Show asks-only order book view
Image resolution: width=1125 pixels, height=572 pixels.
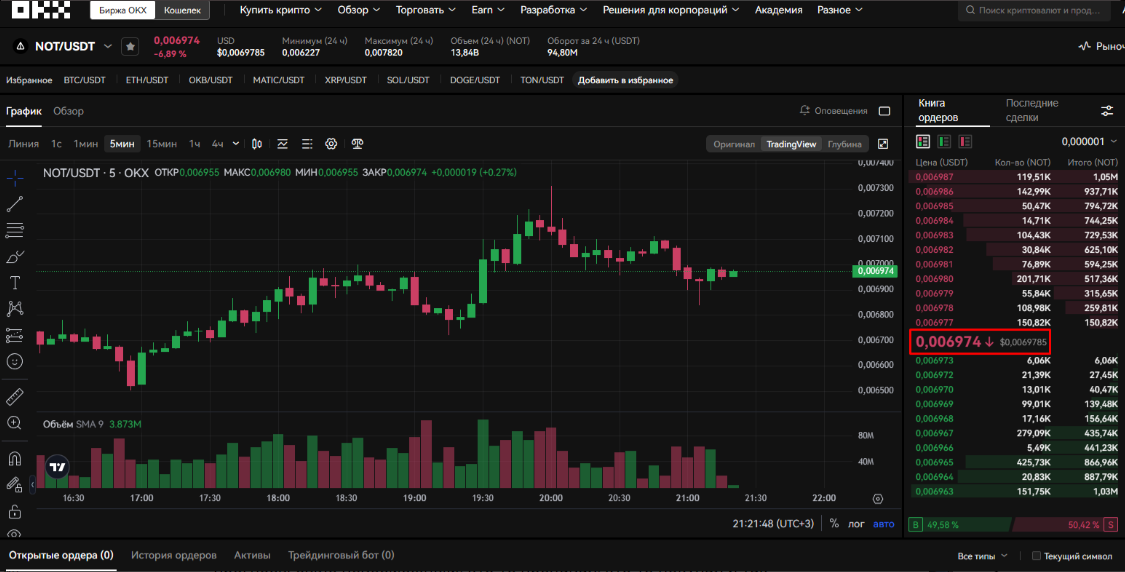pyautogui.click(x=965, y=141)
